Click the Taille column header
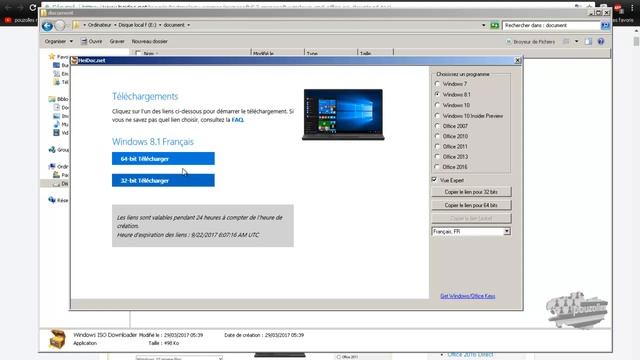This screenshot has width=640, height=360. click(x=375, y=53)
